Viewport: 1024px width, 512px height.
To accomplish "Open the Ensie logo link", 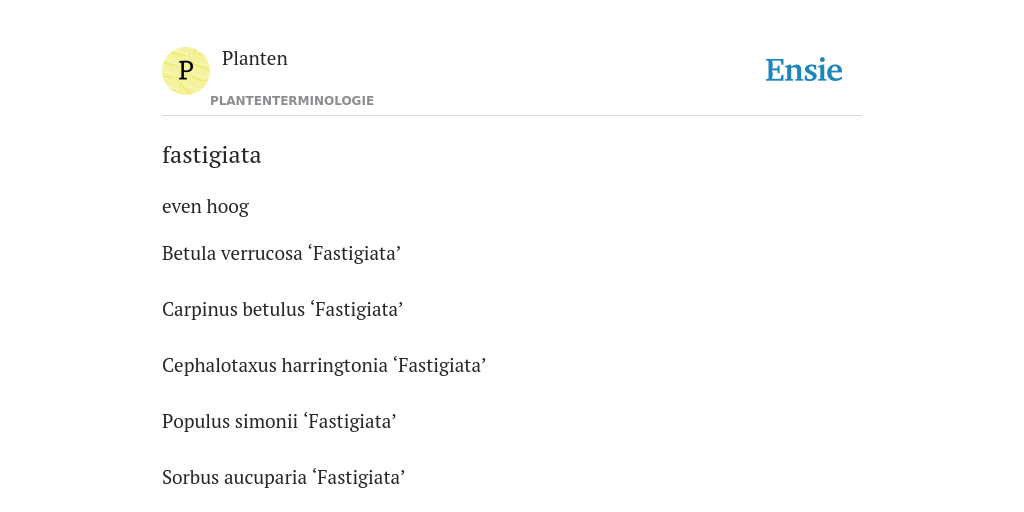I will coord(803,70).
